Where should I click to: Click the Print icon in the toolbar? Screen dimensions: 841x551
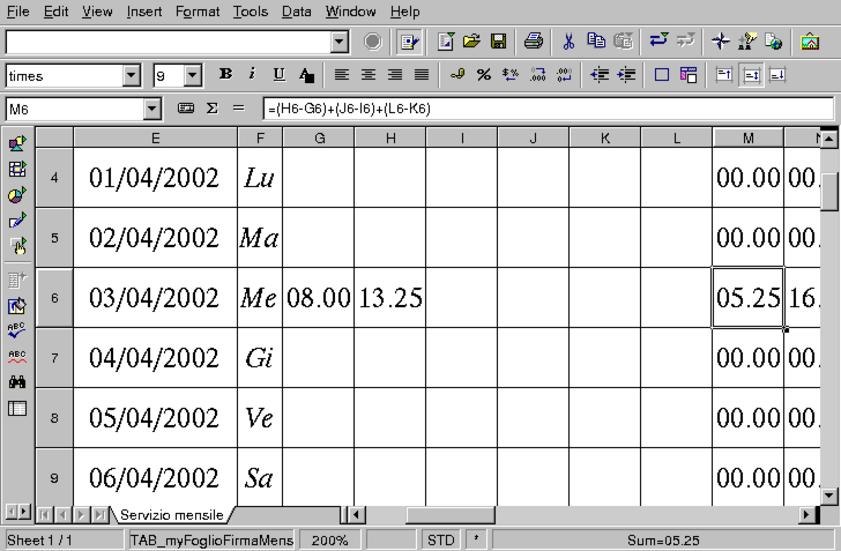pos(534,43)
